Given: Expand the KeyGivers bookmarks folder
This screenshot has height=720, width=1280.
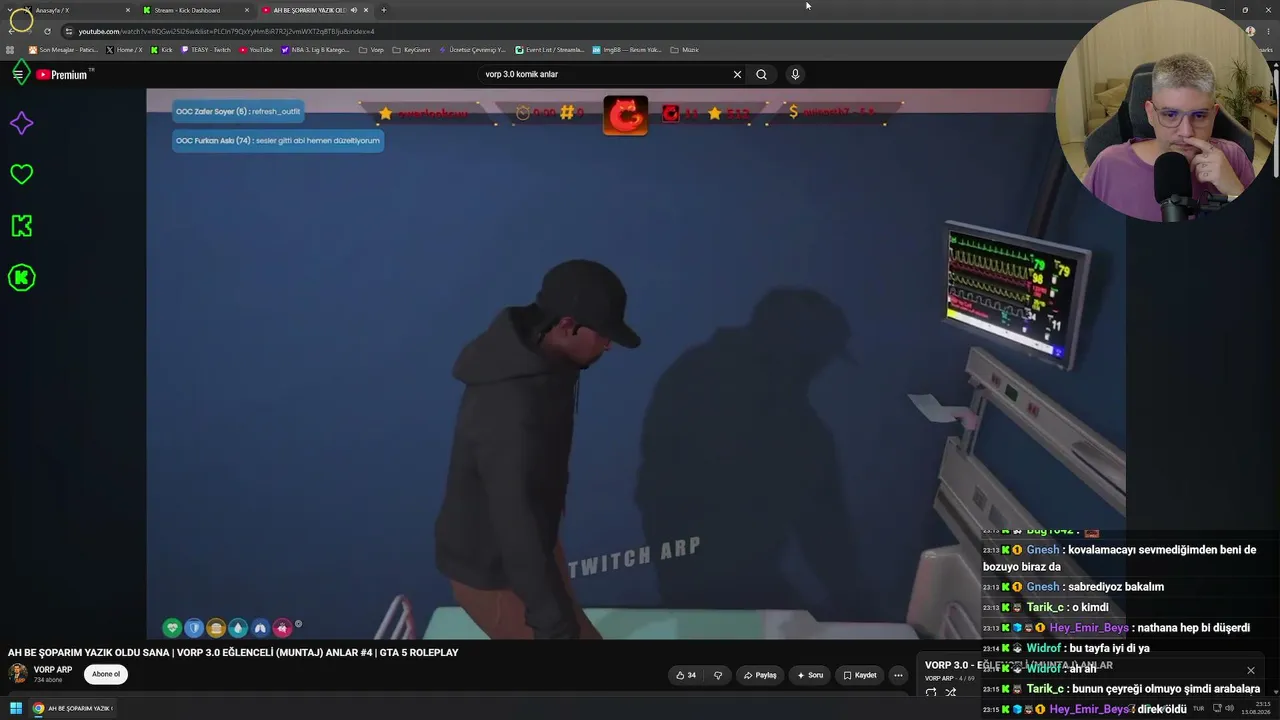Looking at the screenshot, I should [x=411, y=49].
